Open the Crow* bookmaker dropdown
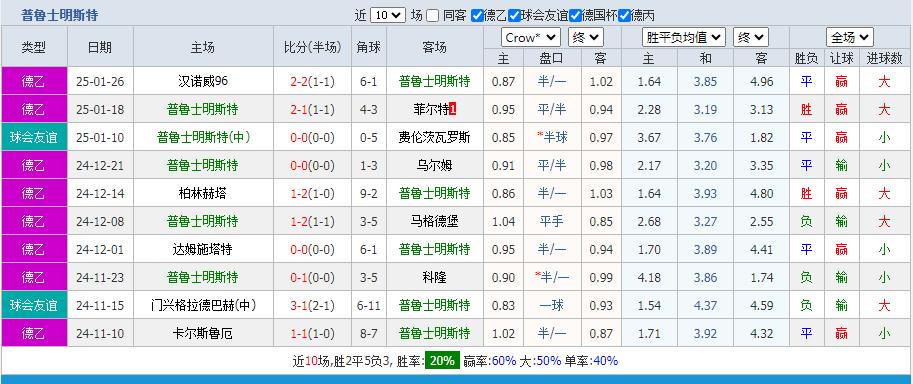913x384 pixels. (531, 38)
